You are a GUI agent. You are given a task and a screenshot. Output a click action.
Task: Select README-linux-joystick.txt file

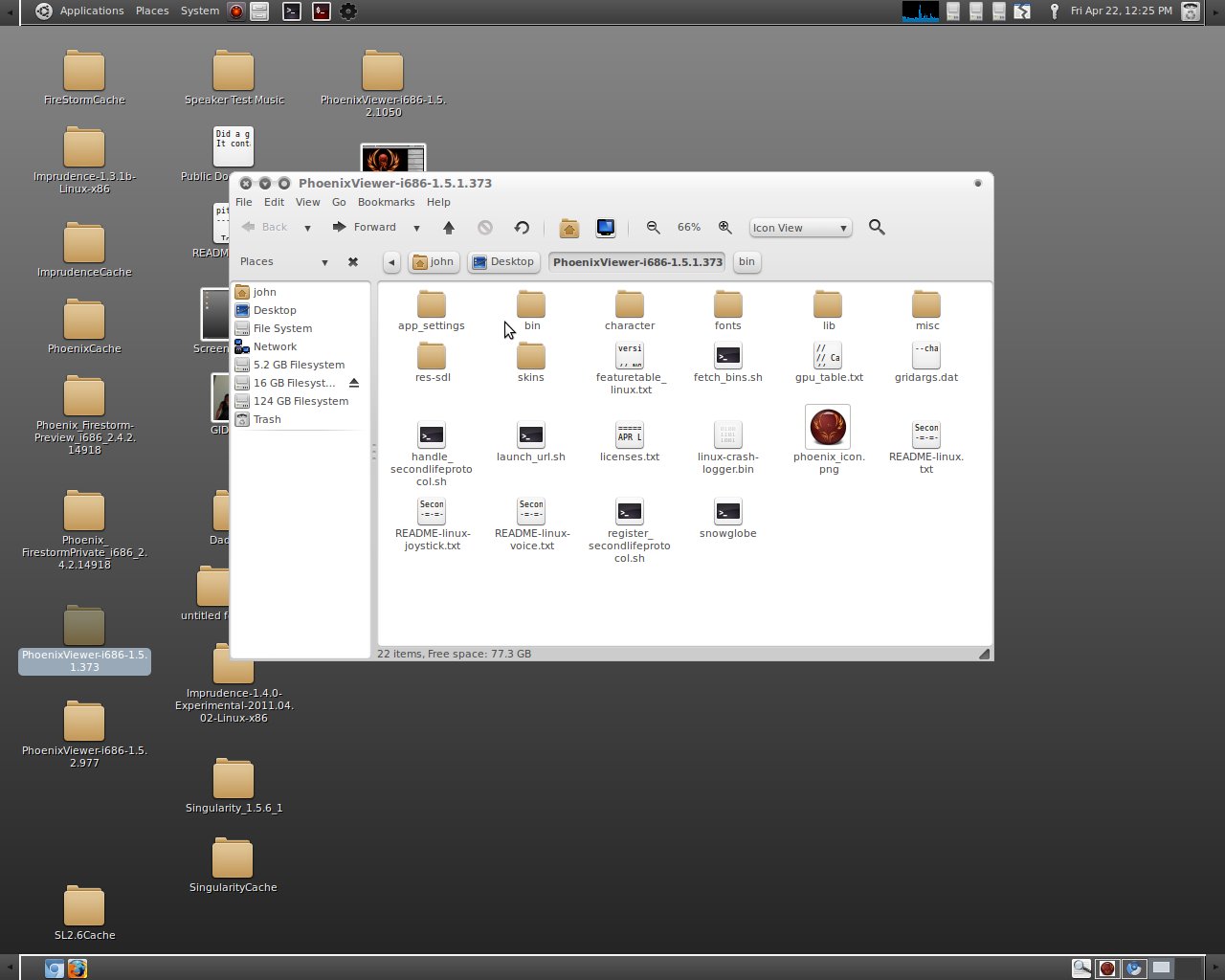click(x=432, y=524)
